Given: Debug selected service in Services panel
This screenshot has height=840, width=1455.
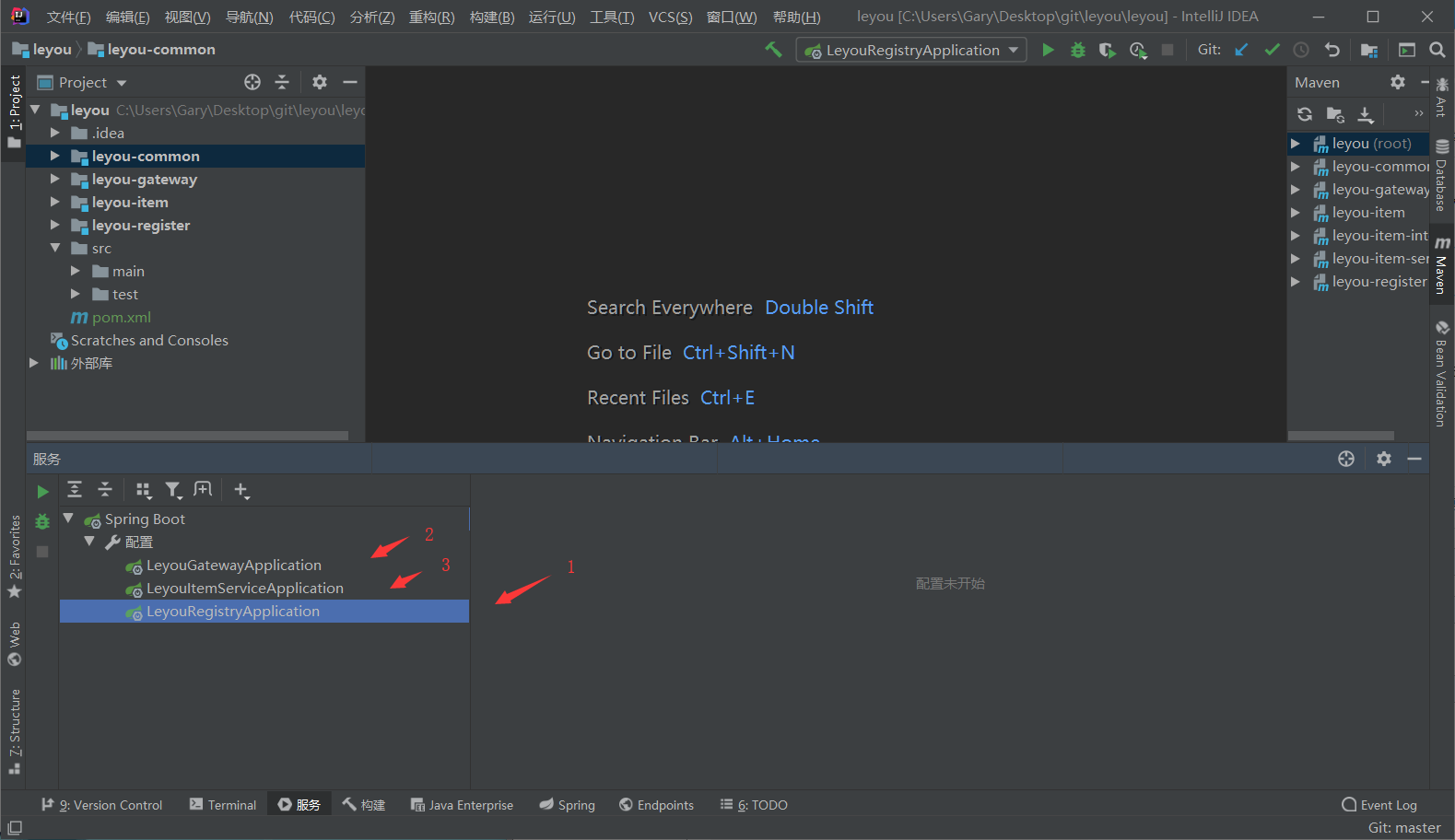Looking at the screenshot, I should (x=42, y=521).
